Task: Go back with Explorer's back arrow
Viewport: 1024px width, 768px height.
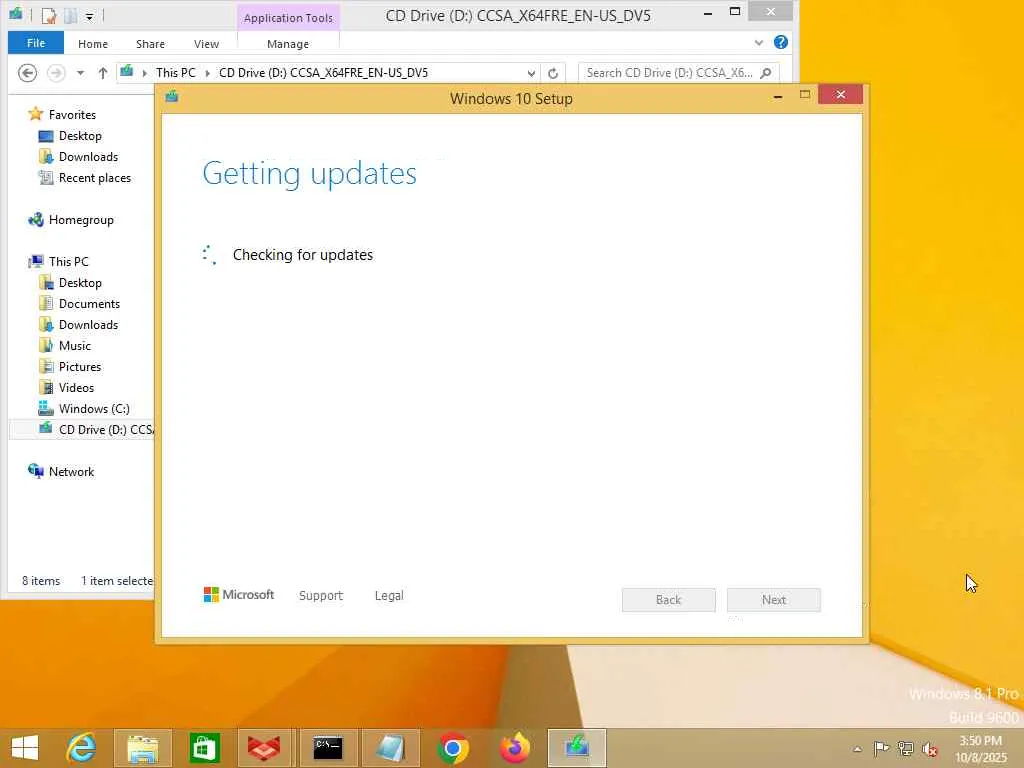Action: [x=27, y=72]
